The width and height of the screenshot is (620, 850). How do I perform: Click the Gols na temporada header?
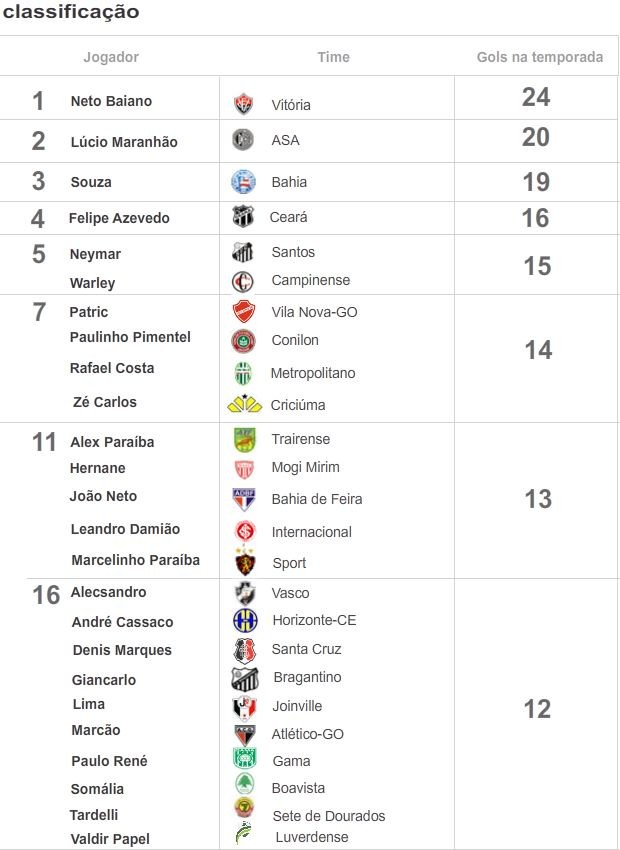coord(540,57)
